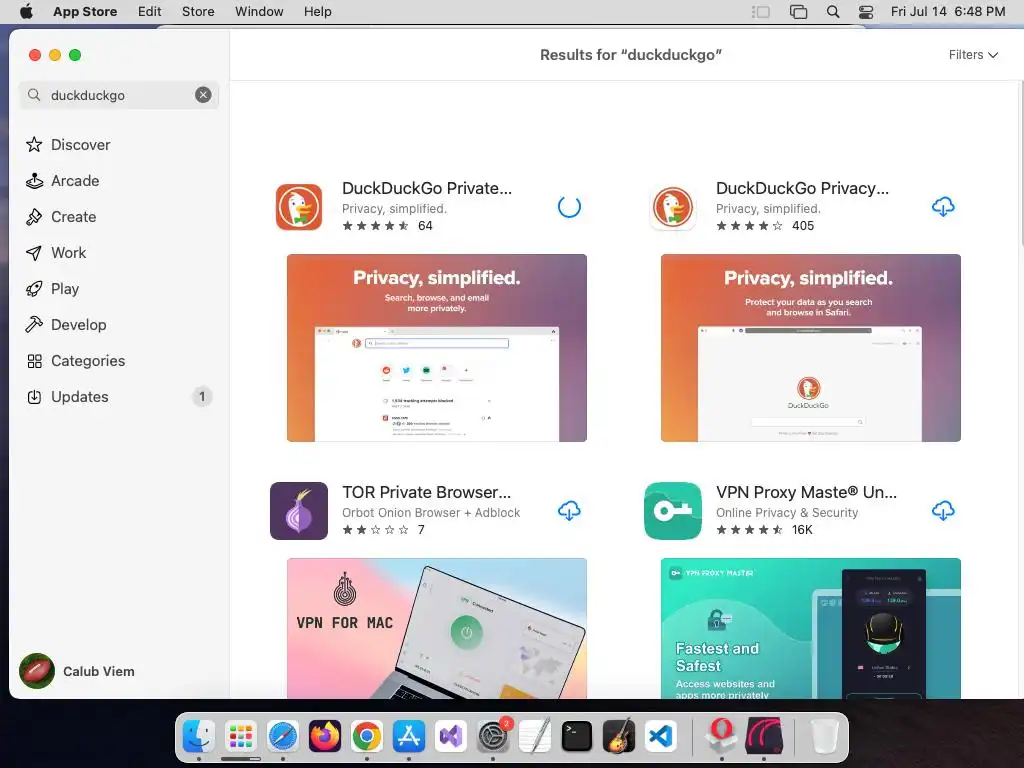Open TextEdit from the Dock

point(535,737)
